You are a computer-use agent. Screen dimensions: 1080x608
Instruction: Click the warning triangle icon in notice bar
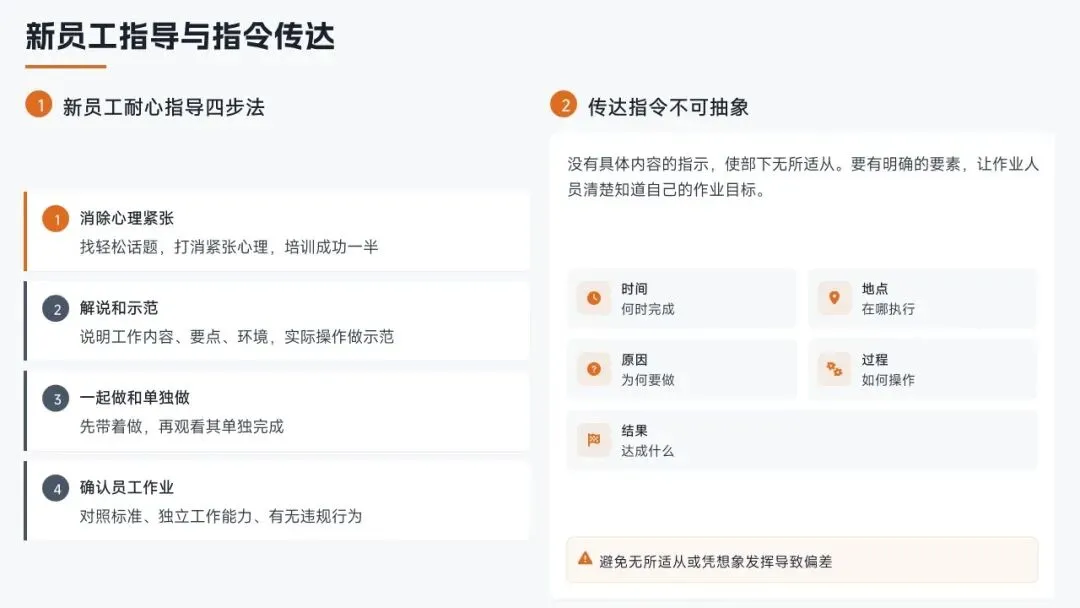tap(585, 558)
